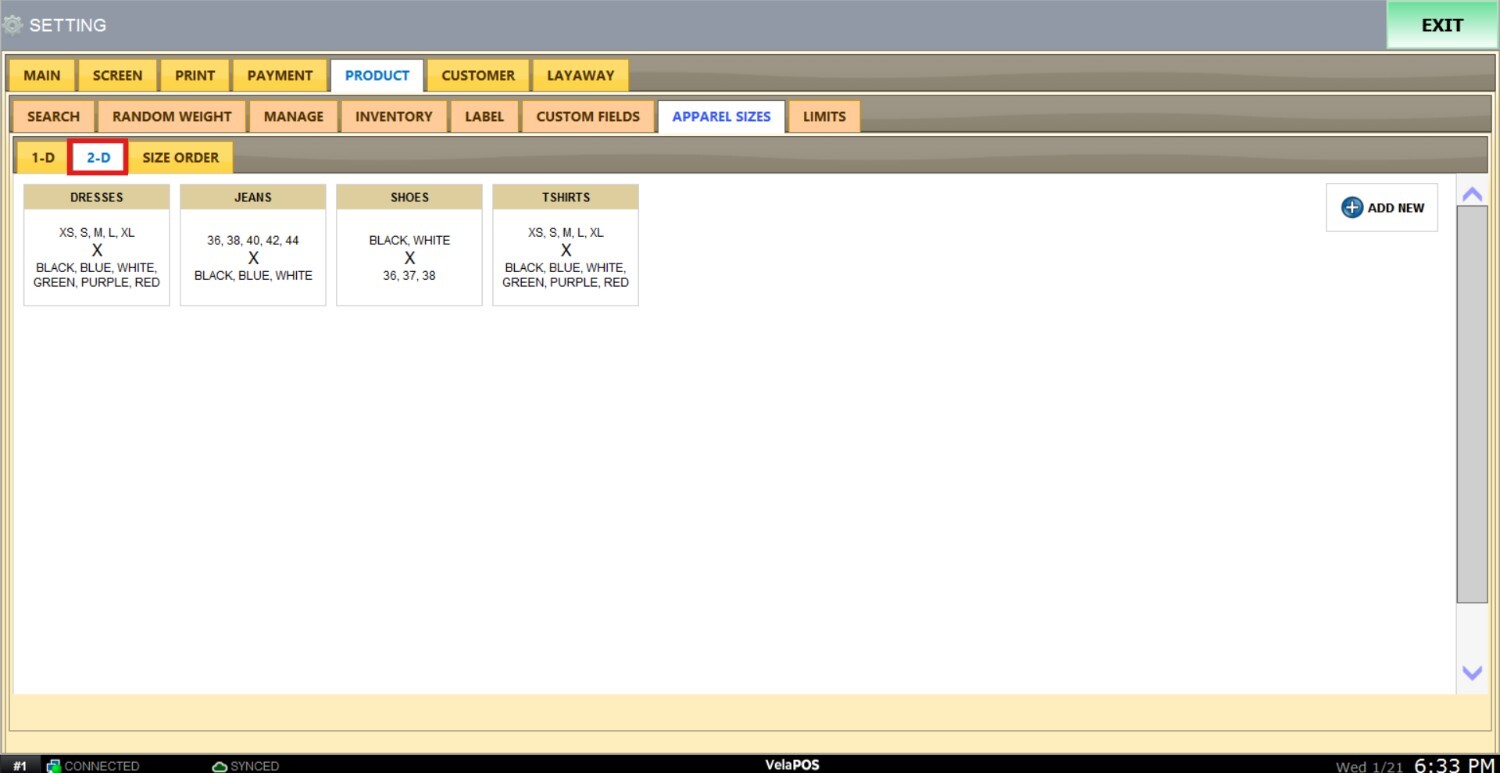Image resolution: width=1500 pixels, height=773 pixels.
Task: Switch to the 1-D tab
Action: coord(42,158)
